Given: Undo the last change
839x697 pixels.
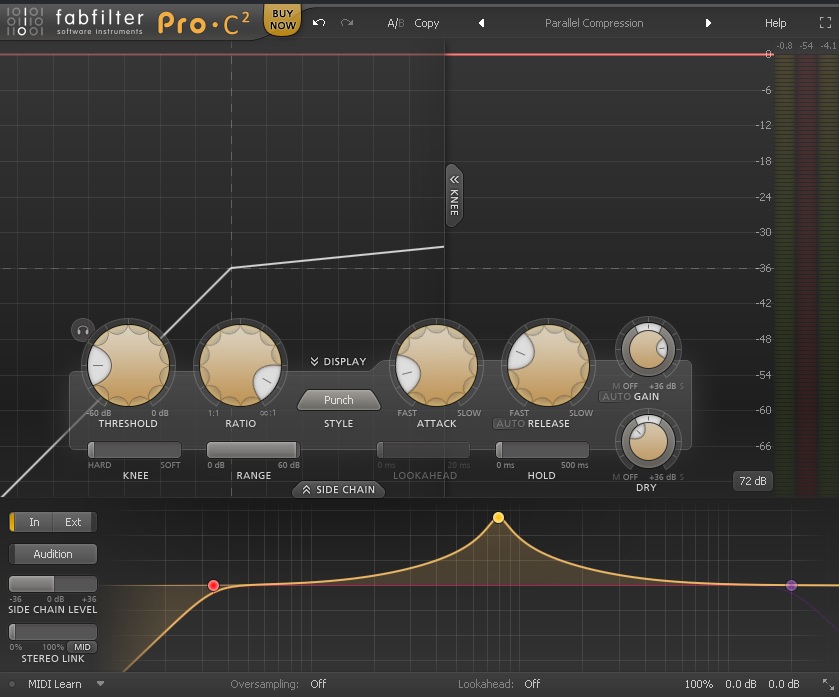Looking at the screenshot, I should [x=319, y=23].
